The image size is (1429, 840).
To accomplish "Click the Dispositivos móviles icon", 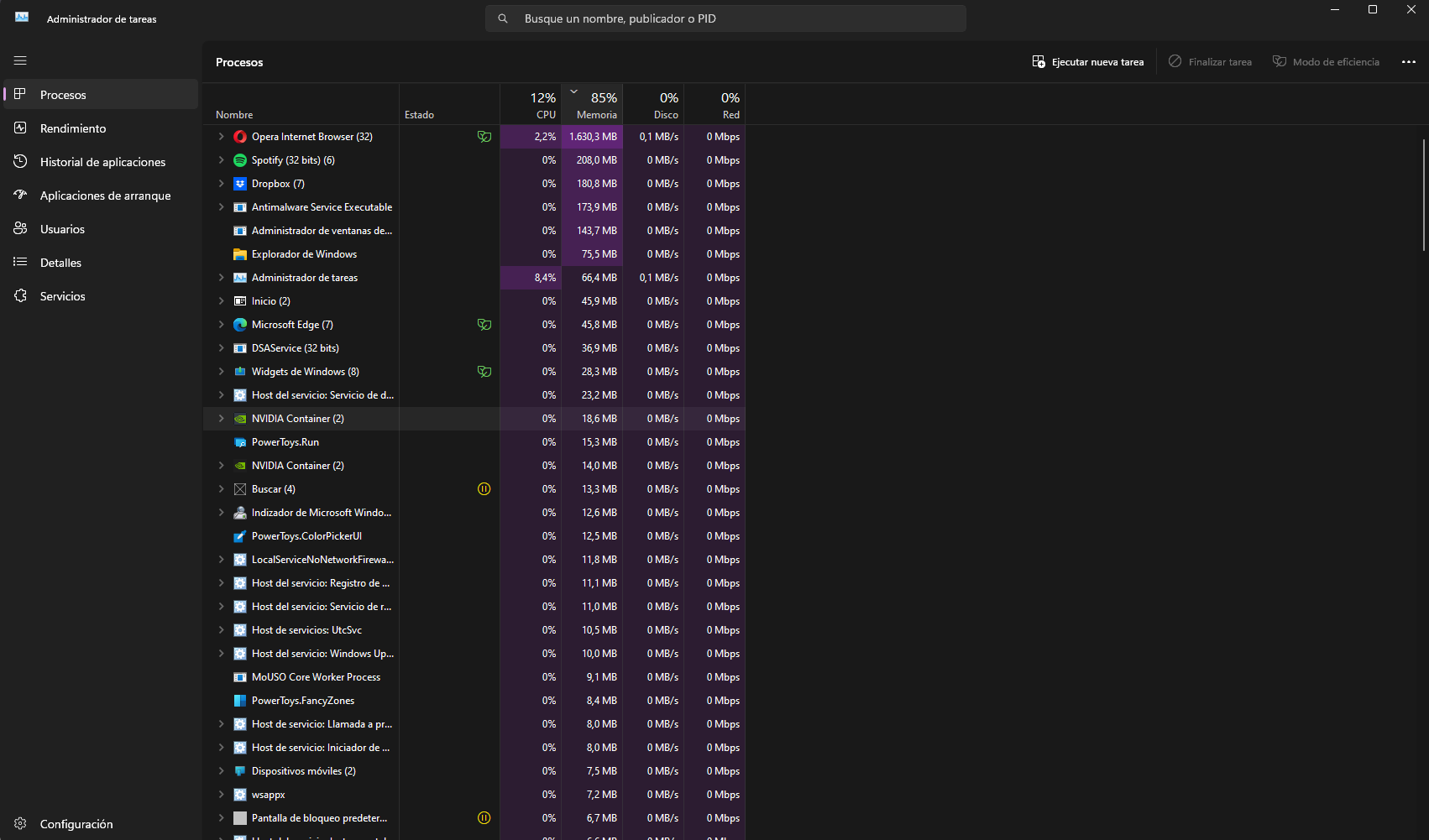I will (240, 771).
